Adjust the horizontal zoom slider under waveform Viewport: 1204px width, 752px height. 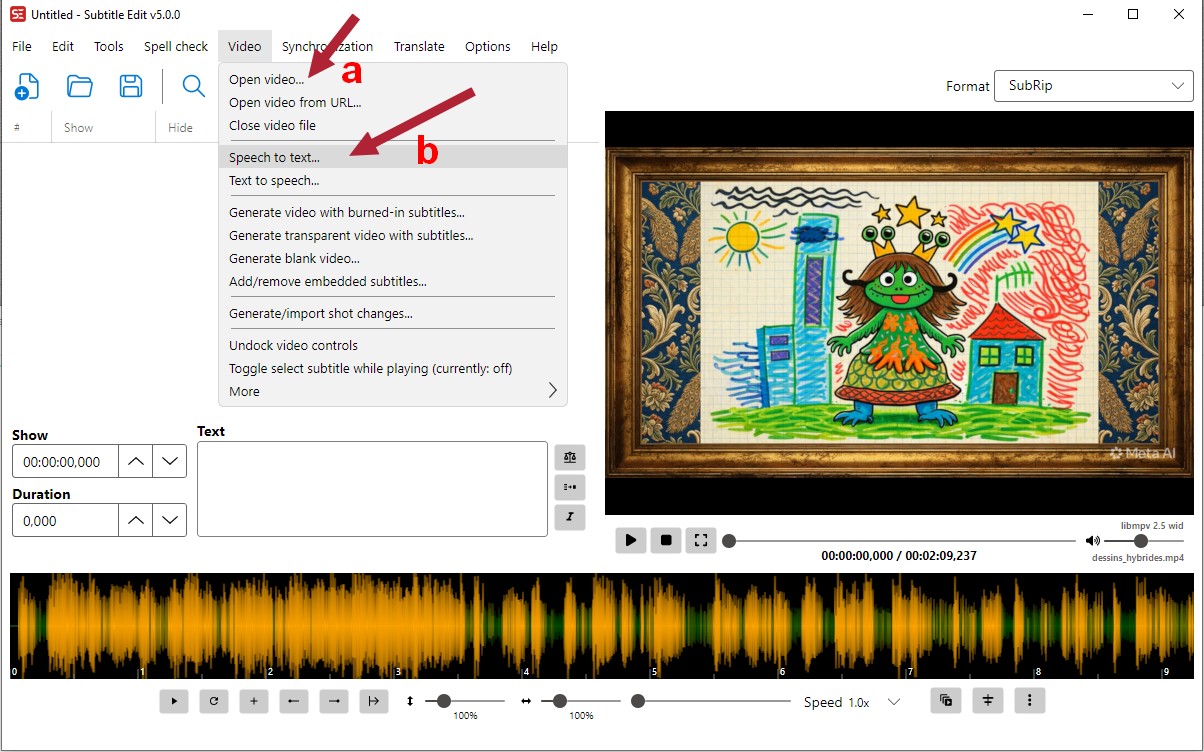point(581,701)
